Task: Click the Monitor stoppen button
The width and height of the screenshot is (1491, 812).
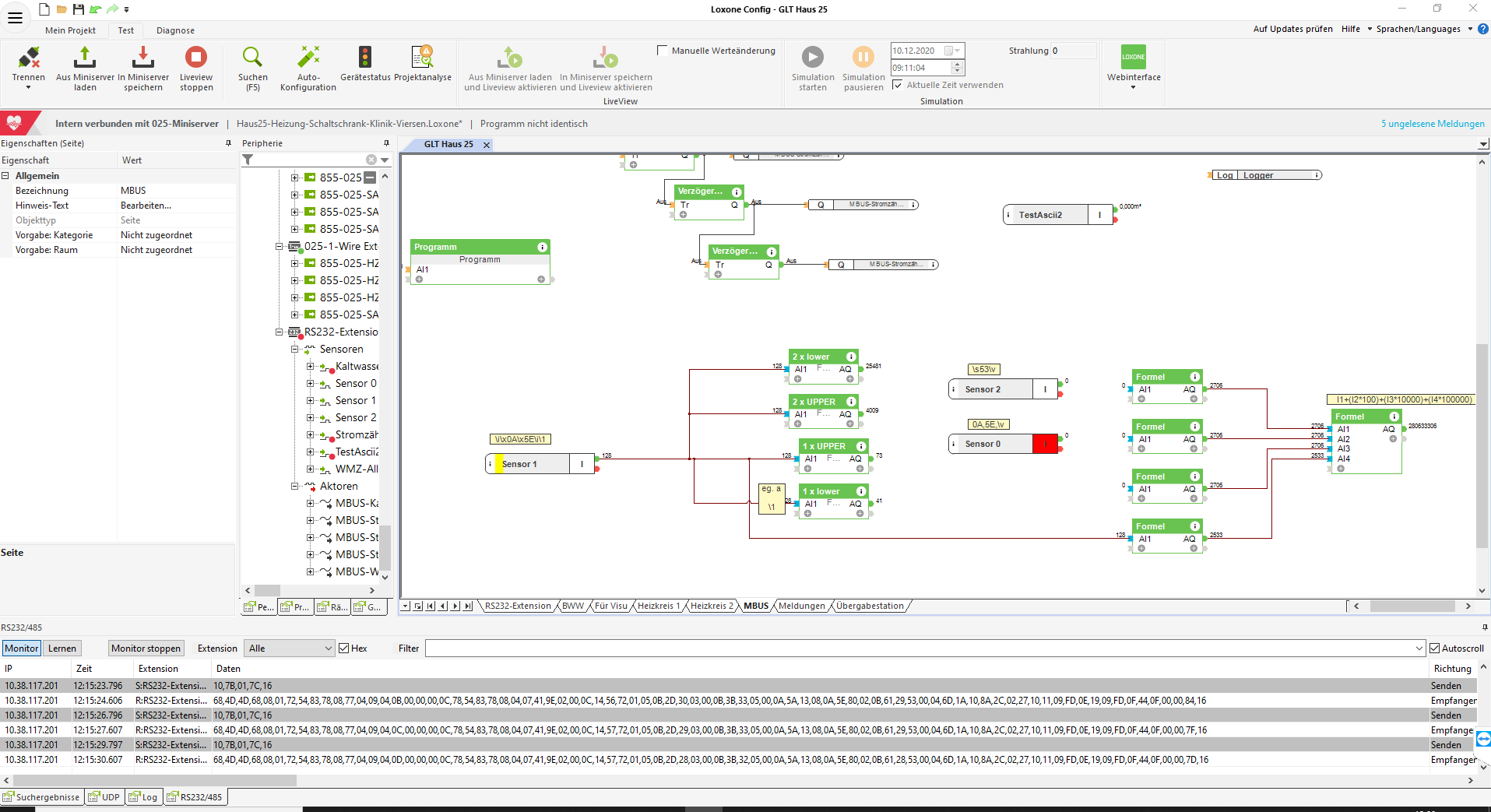Action: (146, 649)
